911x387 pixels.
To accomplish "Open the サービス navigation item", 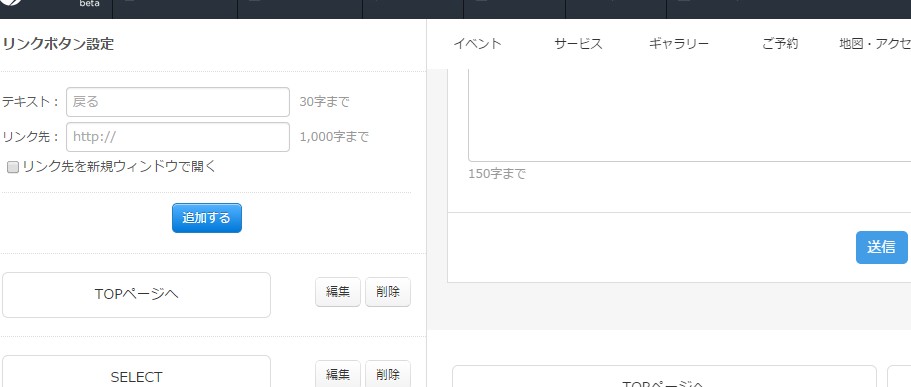I will pyautogui.click(x=579, y=44).
